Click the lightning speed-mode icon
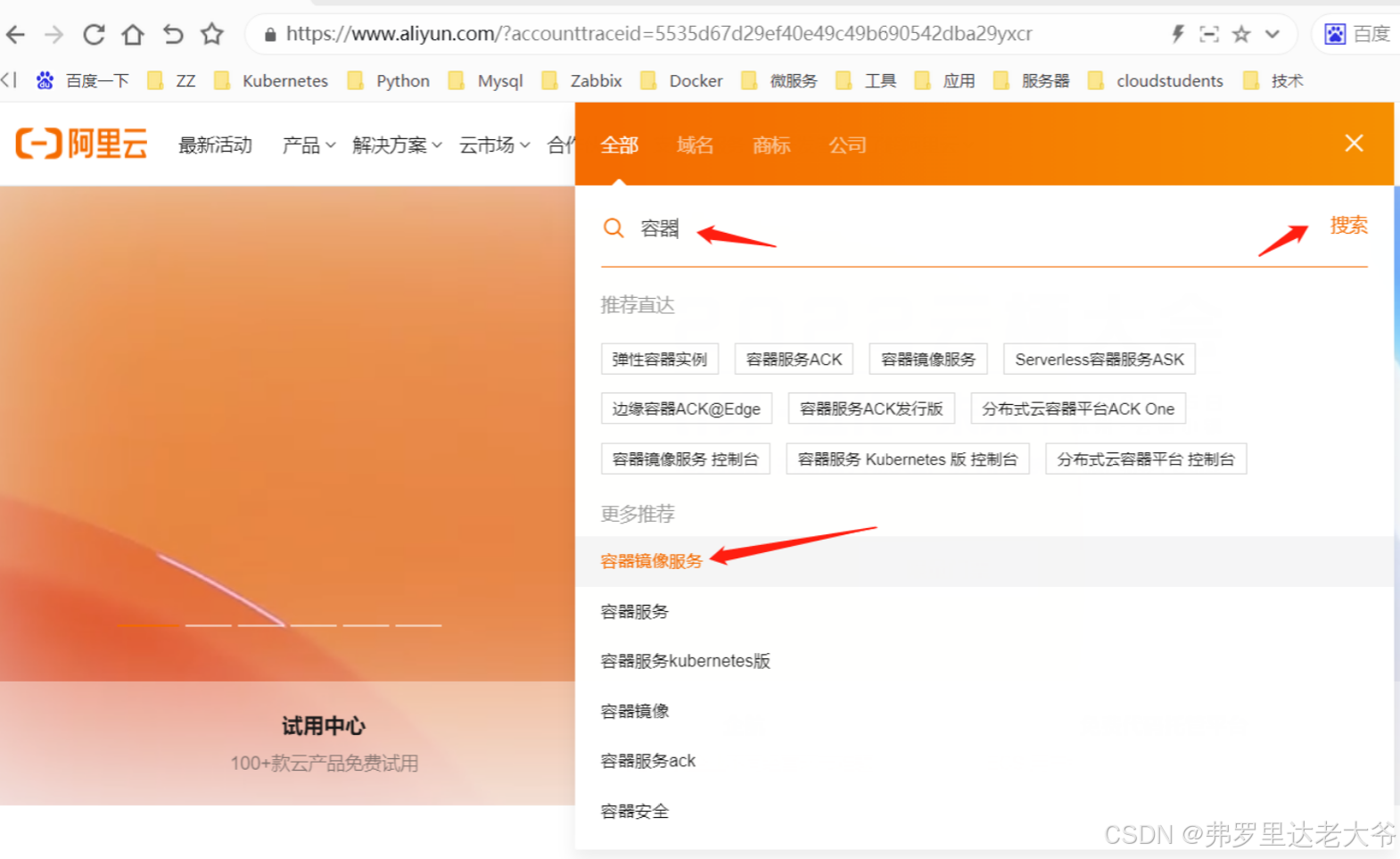The width and height of the screenshot is (1400, 859). 1177,35
